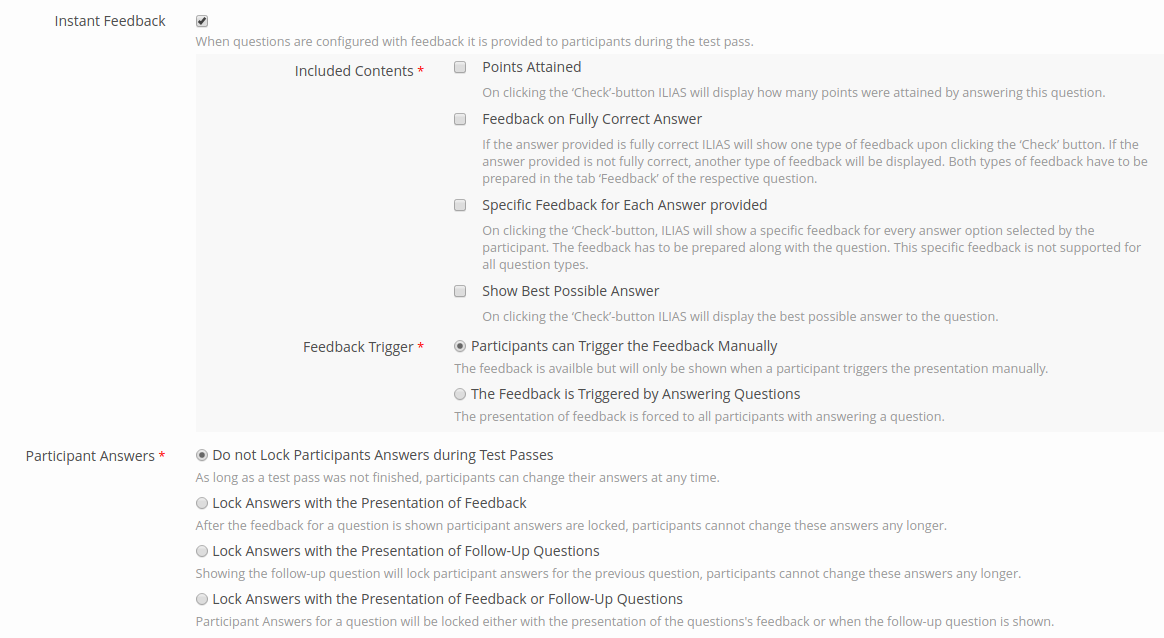Select the Do not Lock Participants Answers radio

[202, 455]
